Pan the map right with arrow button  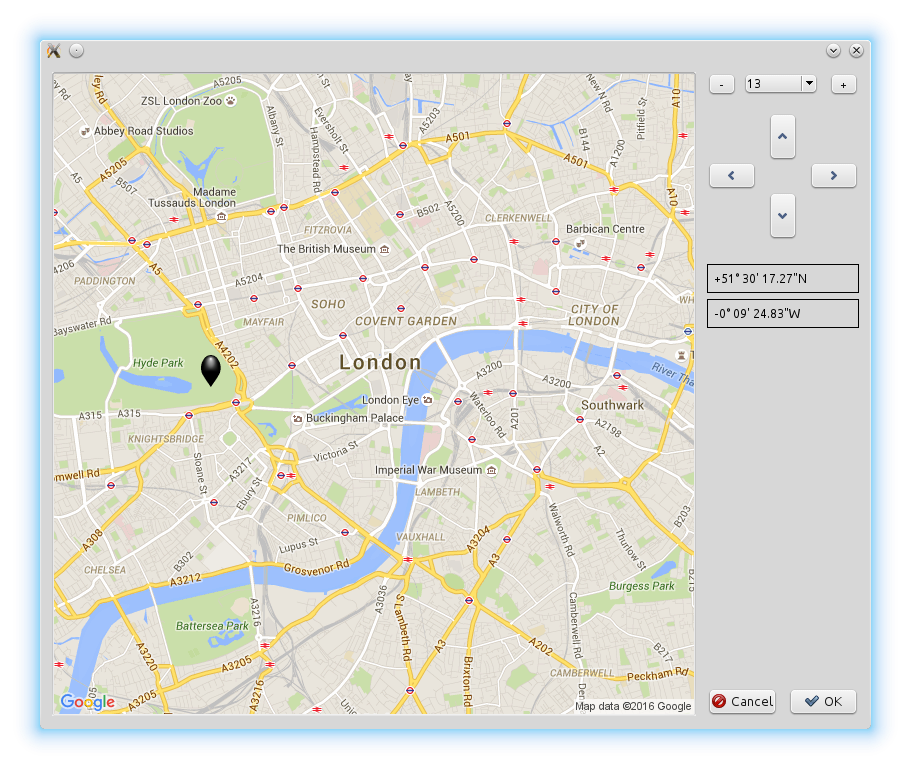point(833,176)
